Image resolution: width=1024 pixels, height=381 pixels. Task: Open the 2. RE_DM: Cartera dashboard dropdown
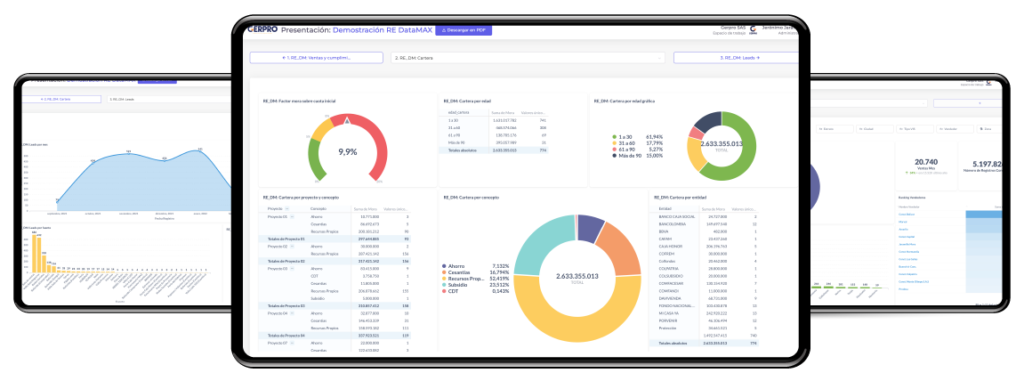(x=528, y=58)
